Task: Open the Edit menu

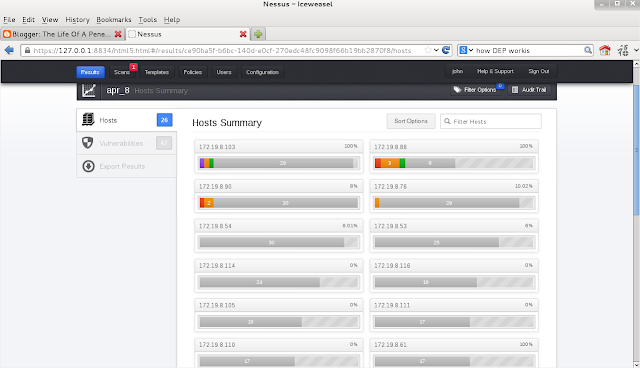Action: [28, 20]
